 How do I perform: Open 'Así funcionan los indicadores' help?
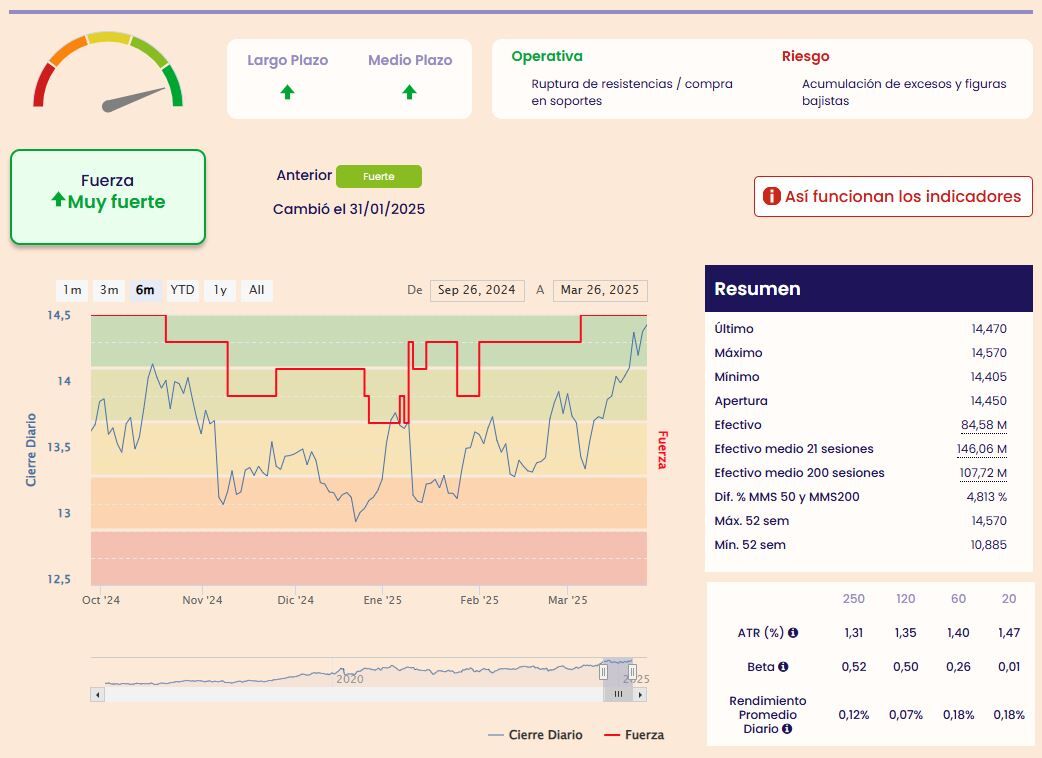[893, 197]
